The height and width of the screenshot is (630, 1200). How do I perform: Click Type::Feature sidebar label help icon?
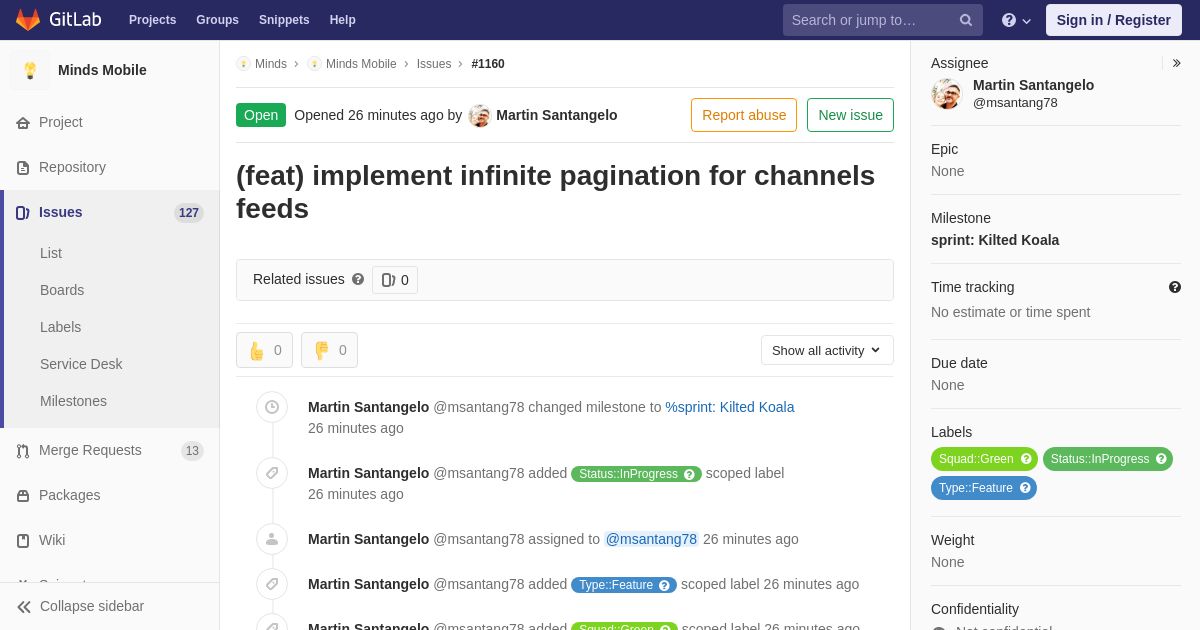click(1025, 488)
